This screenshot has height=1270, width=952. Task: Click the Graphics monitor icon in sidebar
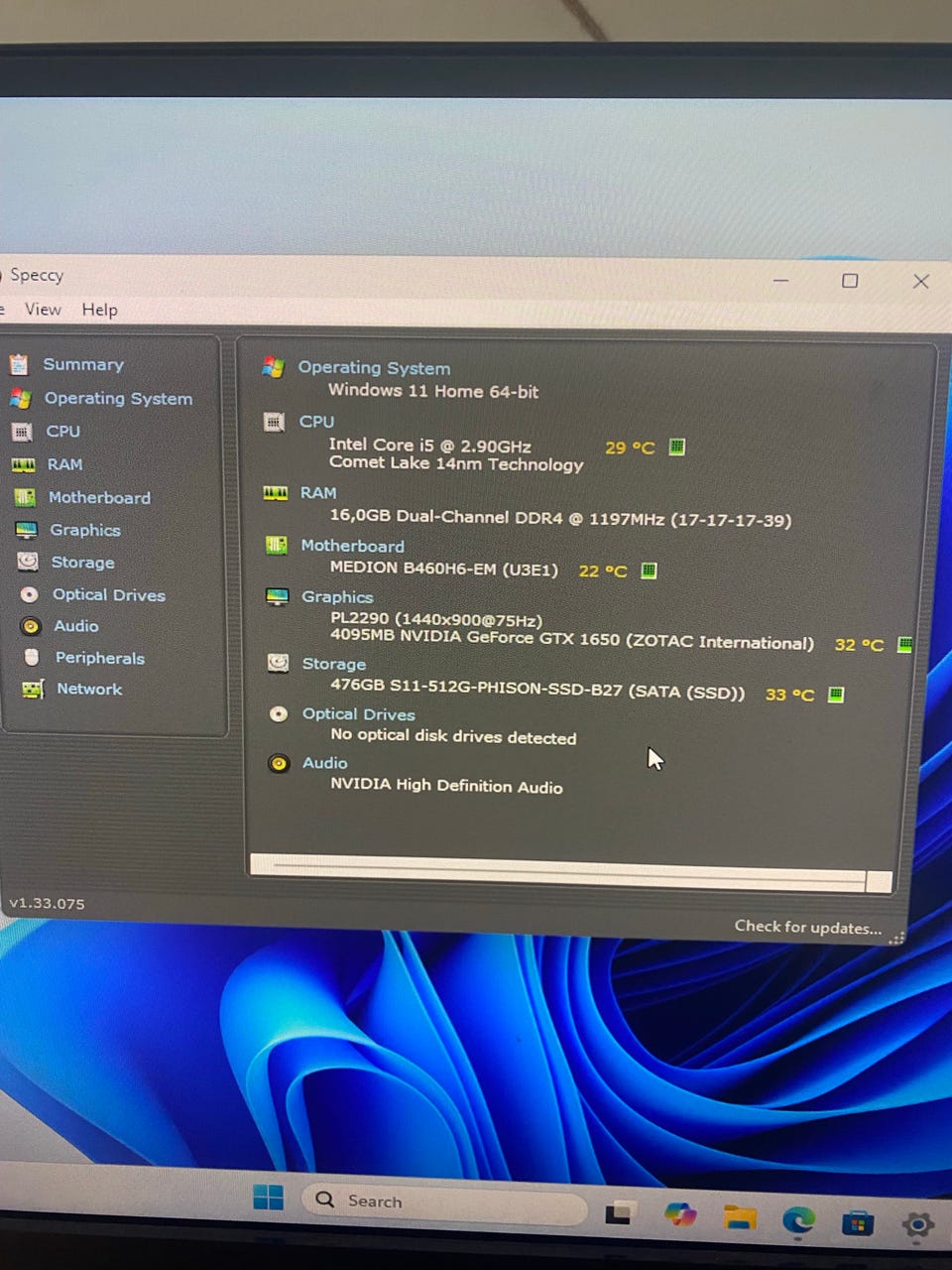[x=27, y=530]
